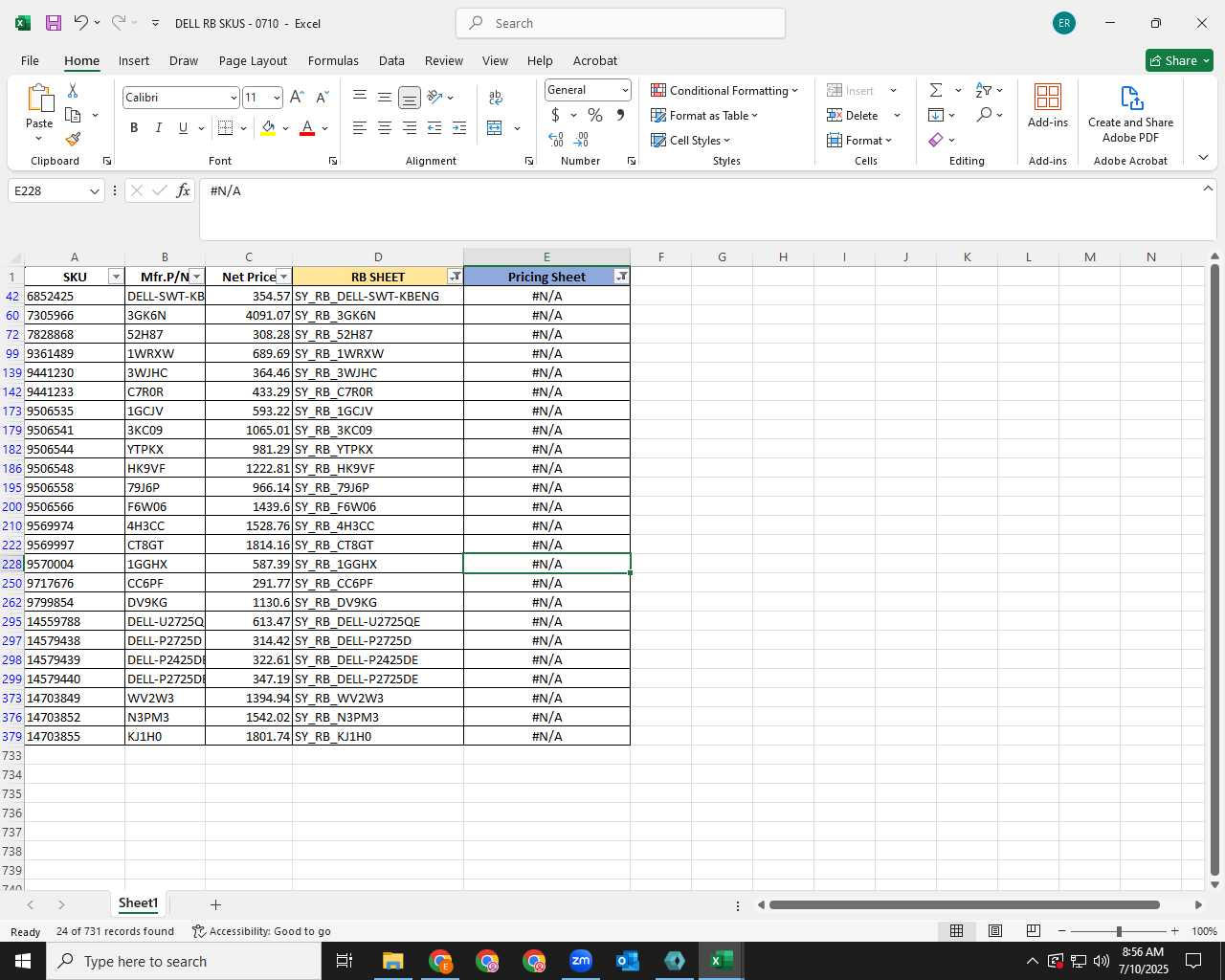Click the Undo arrow icon
The width and height of the screenshot is (1225, 980).
point(80,23)
